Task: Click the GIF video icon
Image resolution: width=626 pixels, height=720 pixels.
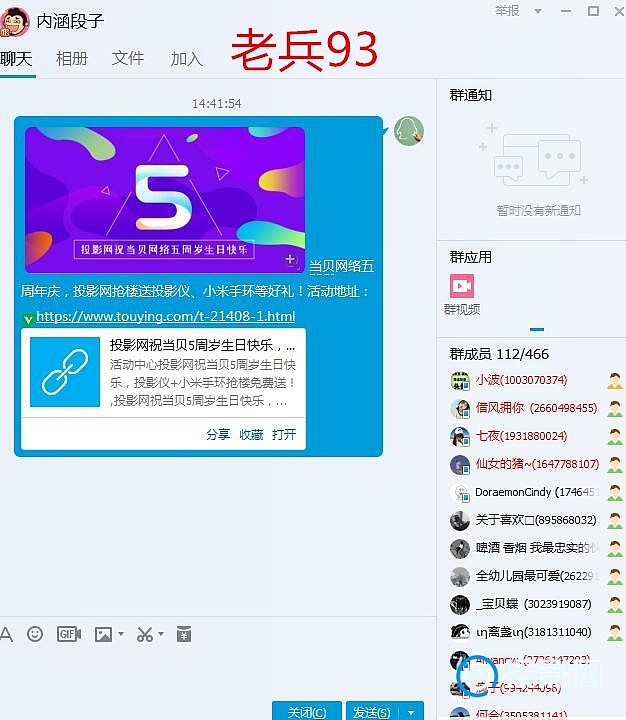Action: click(x=69, y=634)
